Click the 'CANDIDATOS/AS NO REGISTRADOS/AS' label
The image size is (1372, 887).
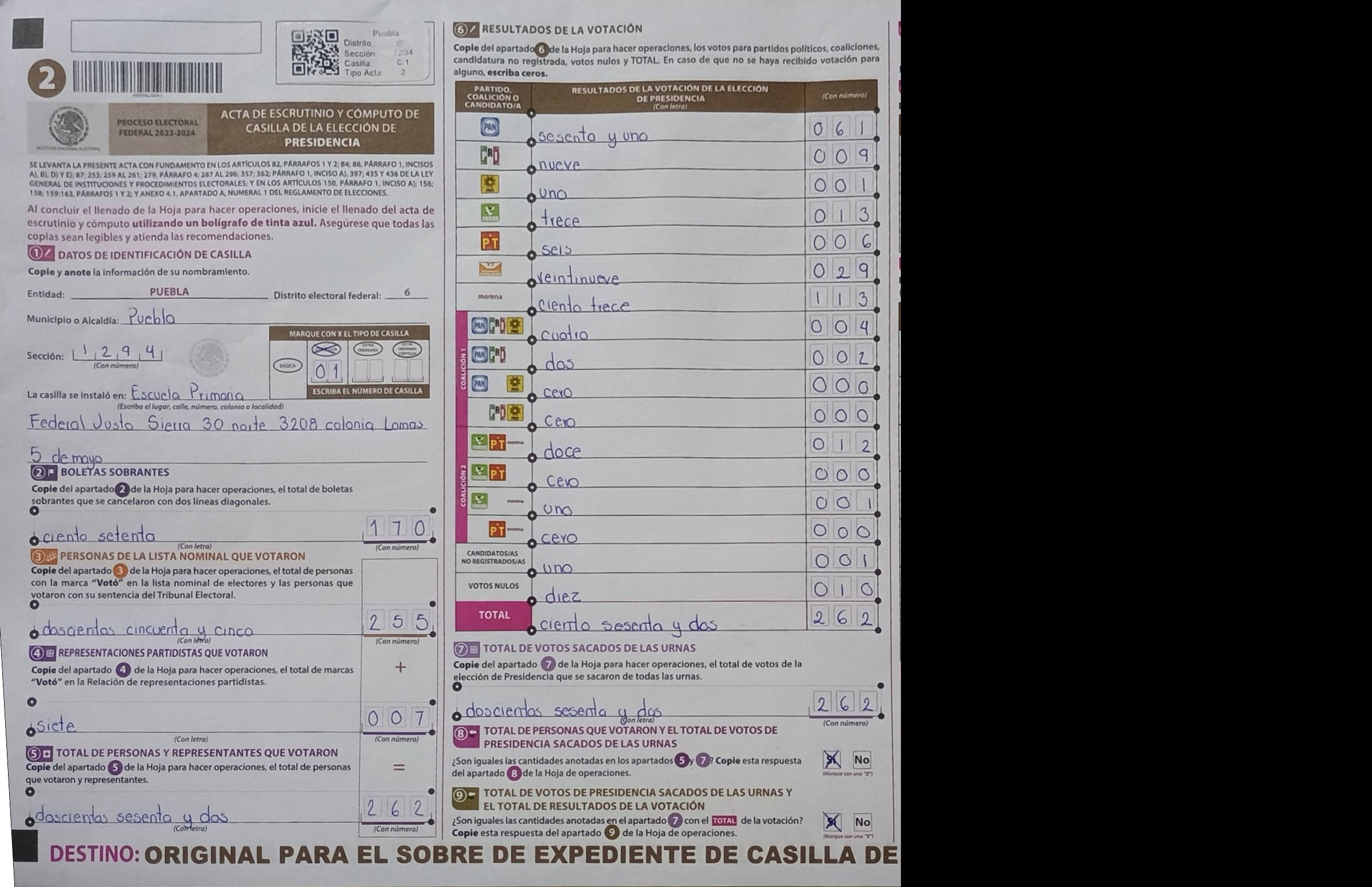[493, 557]
